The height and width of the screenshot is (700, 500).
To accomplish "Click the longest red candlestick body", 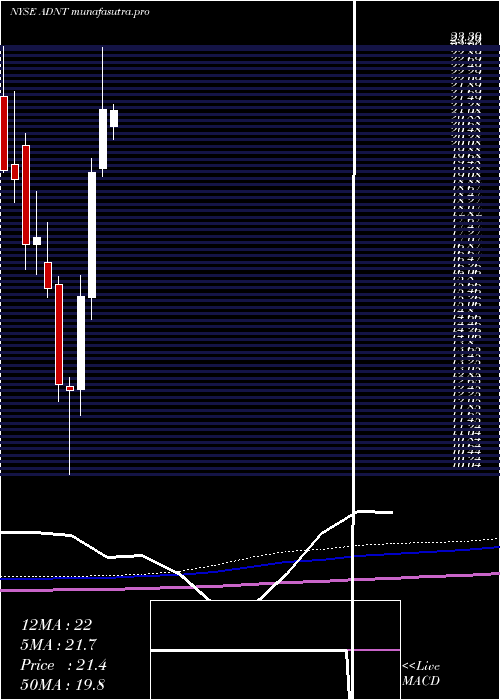I will pos(59,334).
